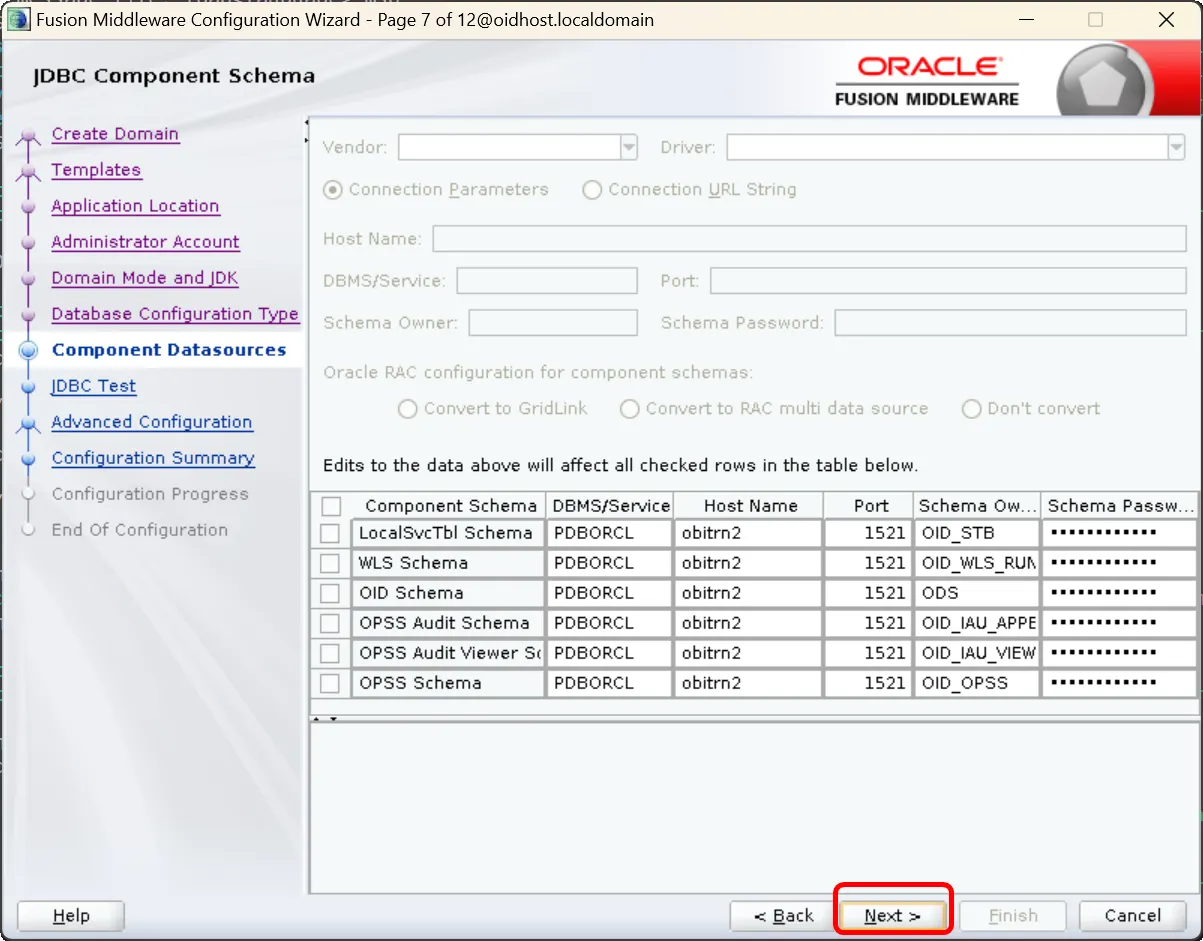Click the DBMS/Service column header
The width and height of the screenshot is (1203, 941).
[x=610, y=506]
